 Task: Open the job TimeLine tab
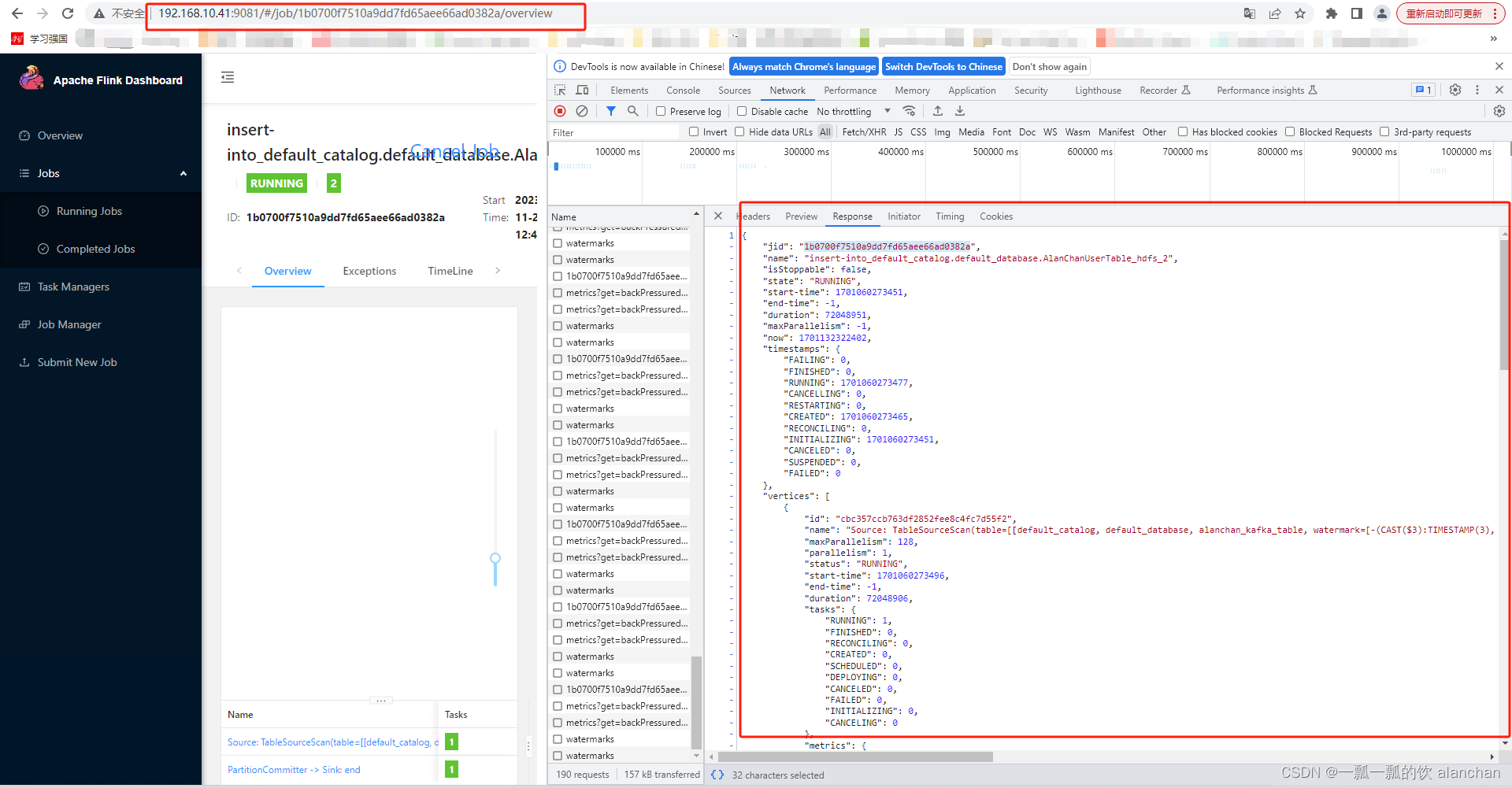(450, 271)
